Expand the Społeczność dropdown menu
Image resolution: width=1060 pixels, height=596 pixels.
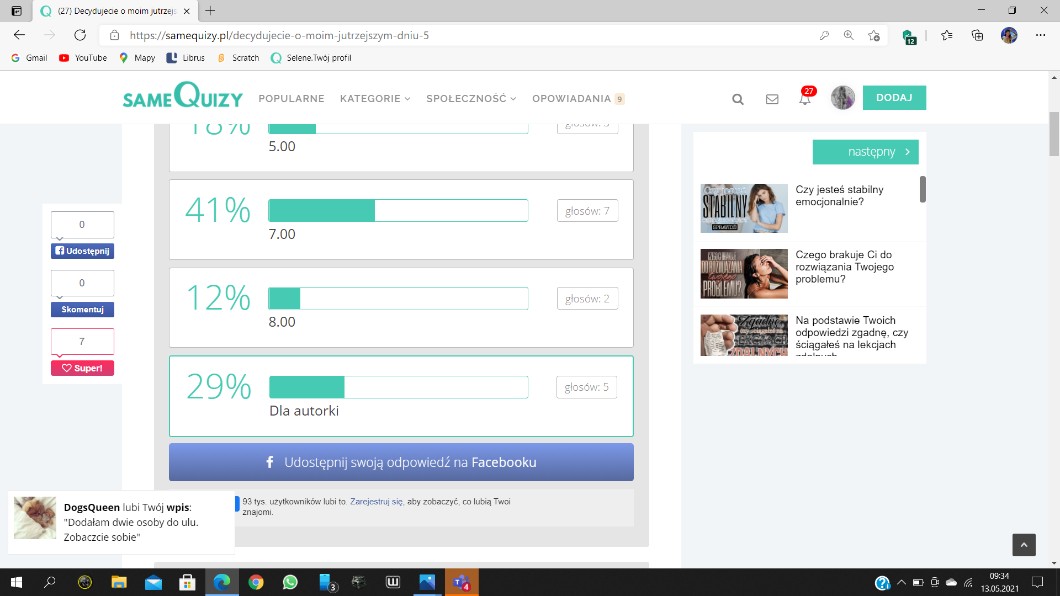tap(471, 99)
